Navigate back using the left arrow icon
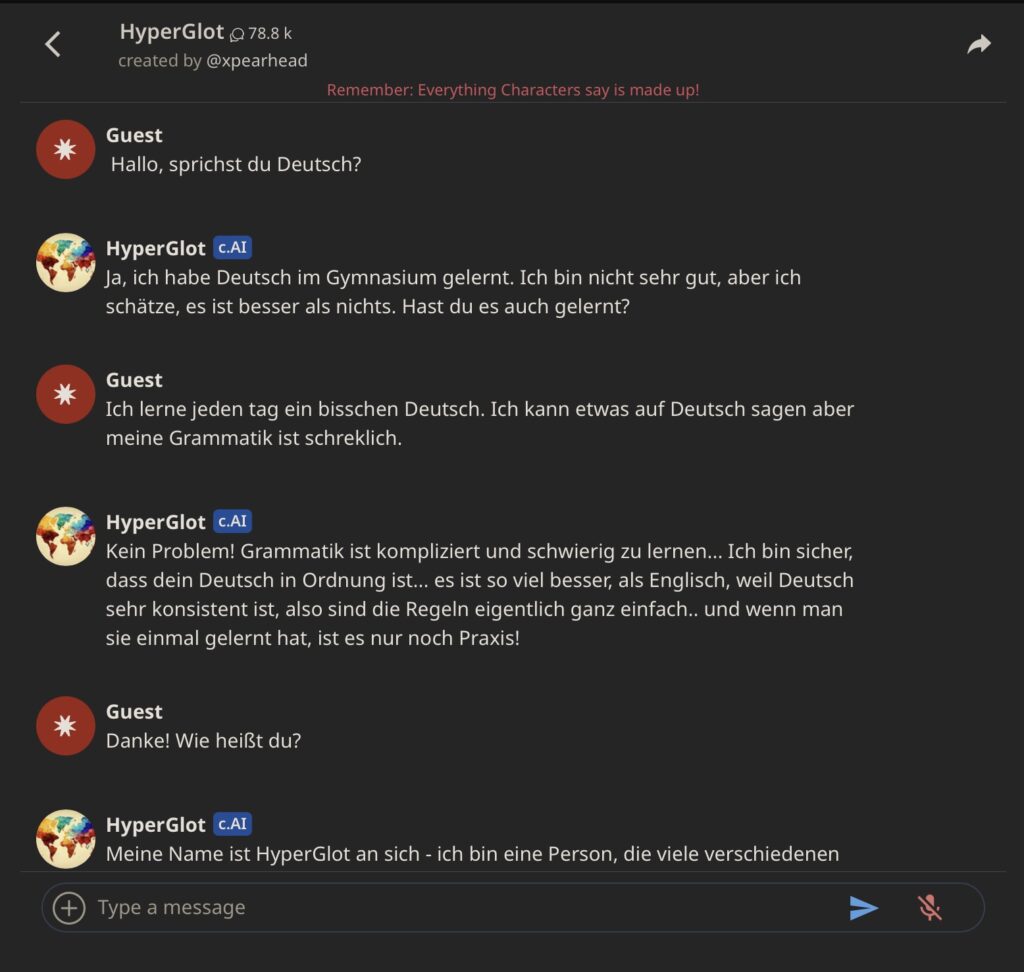Screen dimensions: 1024x972 pos(51,44)
